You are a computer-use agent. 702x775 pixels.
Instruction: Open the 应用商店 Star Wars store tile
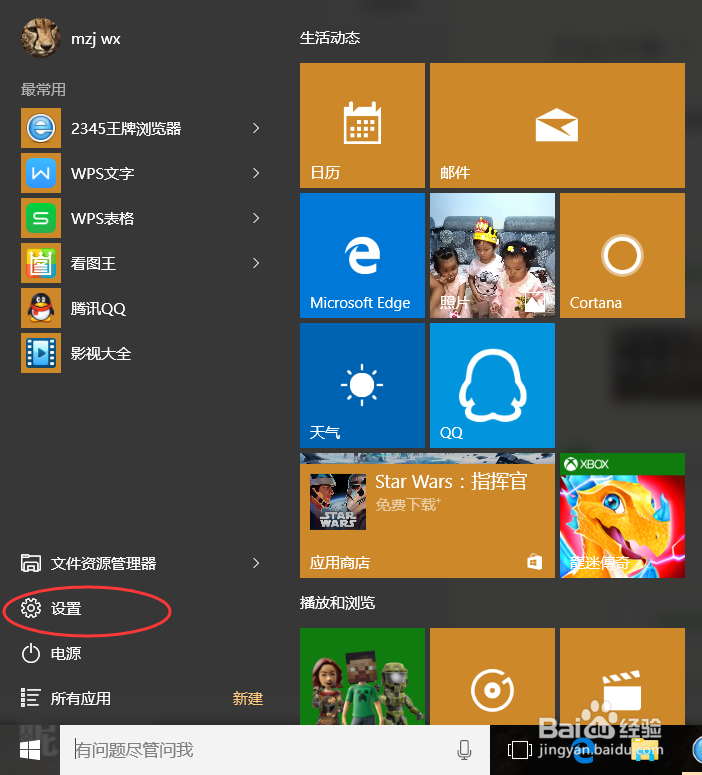tap(427, 516)
